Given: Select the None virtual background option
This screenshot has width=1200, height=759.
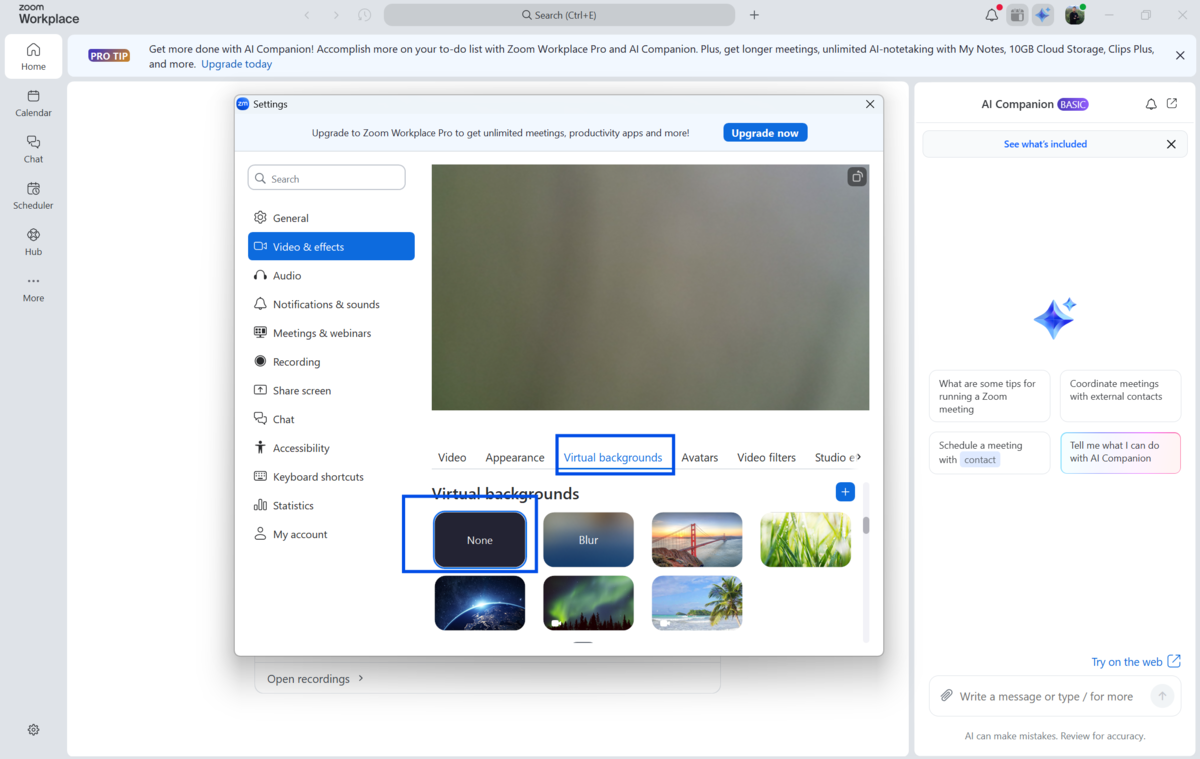Looking at the screenshot, I should (480, 540).
